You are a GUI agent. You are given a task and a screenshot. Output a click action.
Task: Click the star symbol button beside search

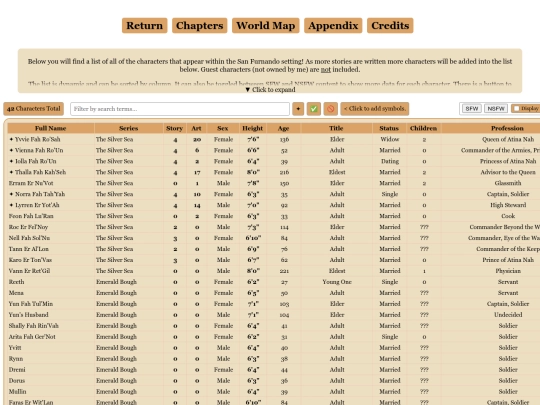click(298, 109)
